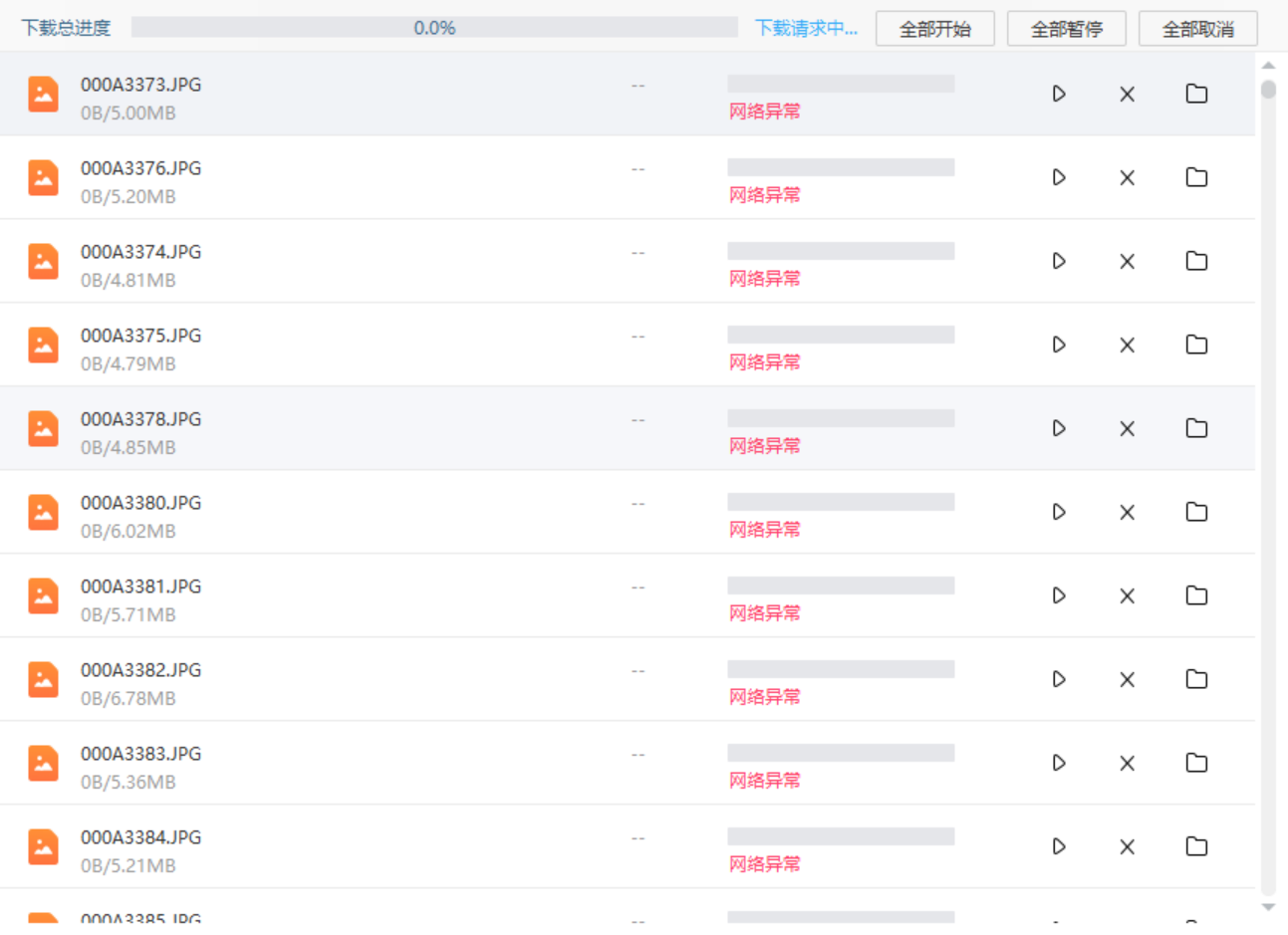Cancel the 000A3376.JPG download

(x=1127, y=178)
